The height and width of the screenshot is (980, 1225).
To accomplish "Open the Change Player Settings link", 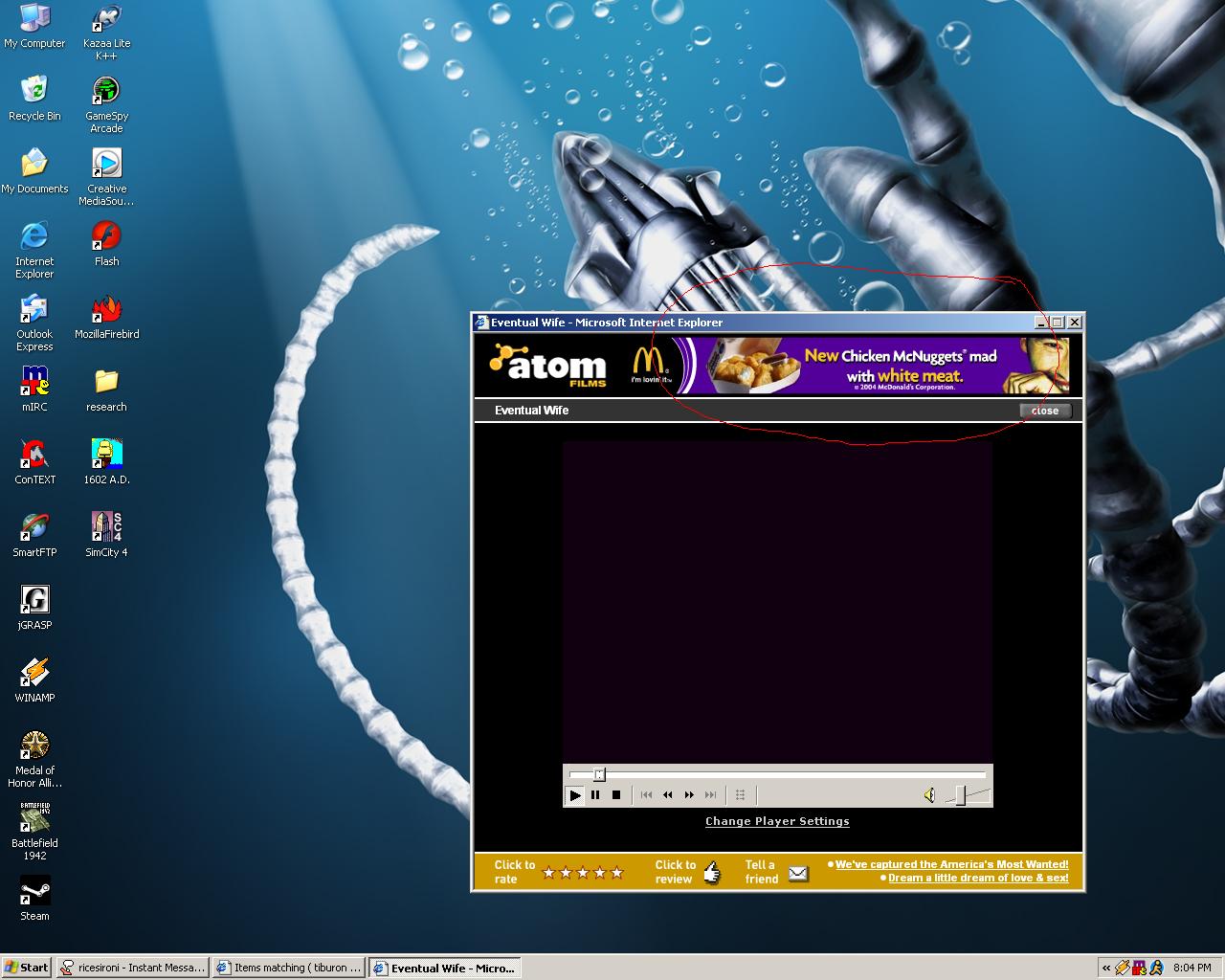I will pos(777,821).
